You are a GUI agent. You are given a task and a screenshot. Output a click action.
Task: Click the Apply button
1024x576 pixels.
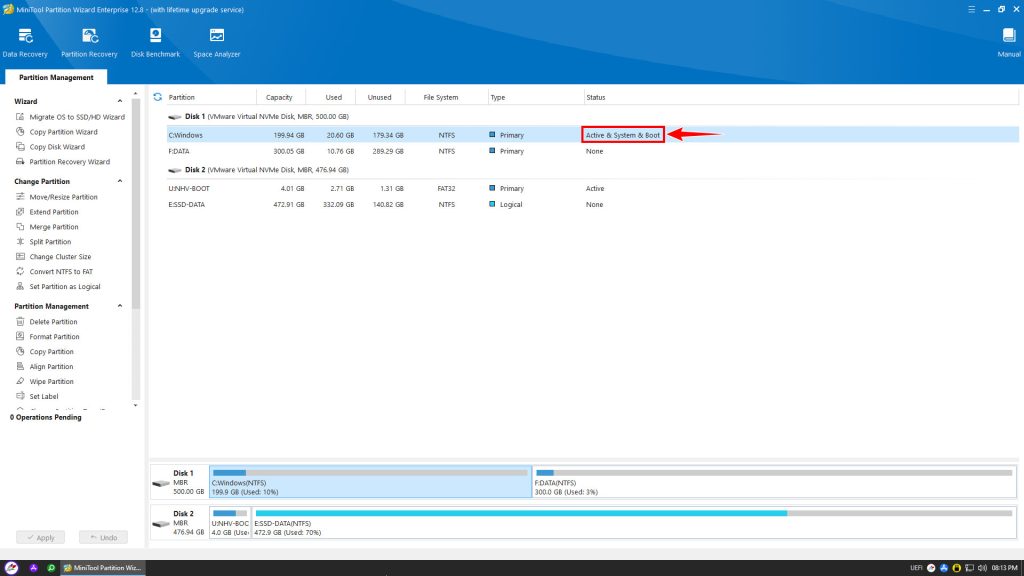pyautogui.click(x=40, y=537)
